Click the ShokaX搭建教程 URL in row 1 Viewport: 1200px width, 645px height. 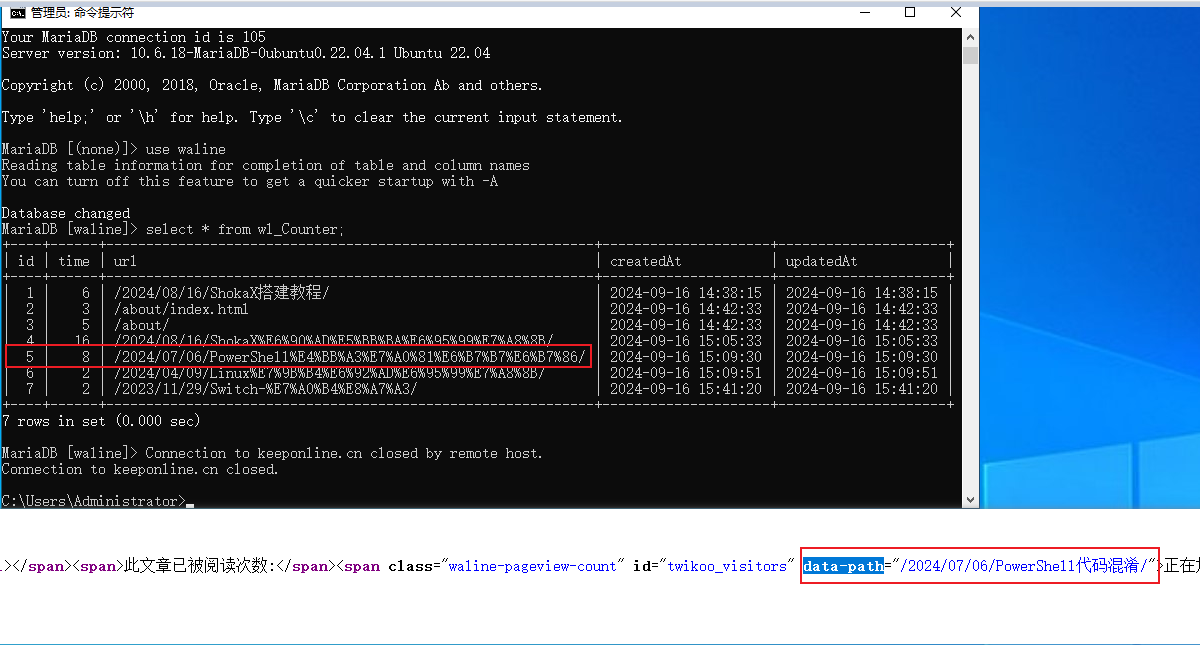pos(221,293)
